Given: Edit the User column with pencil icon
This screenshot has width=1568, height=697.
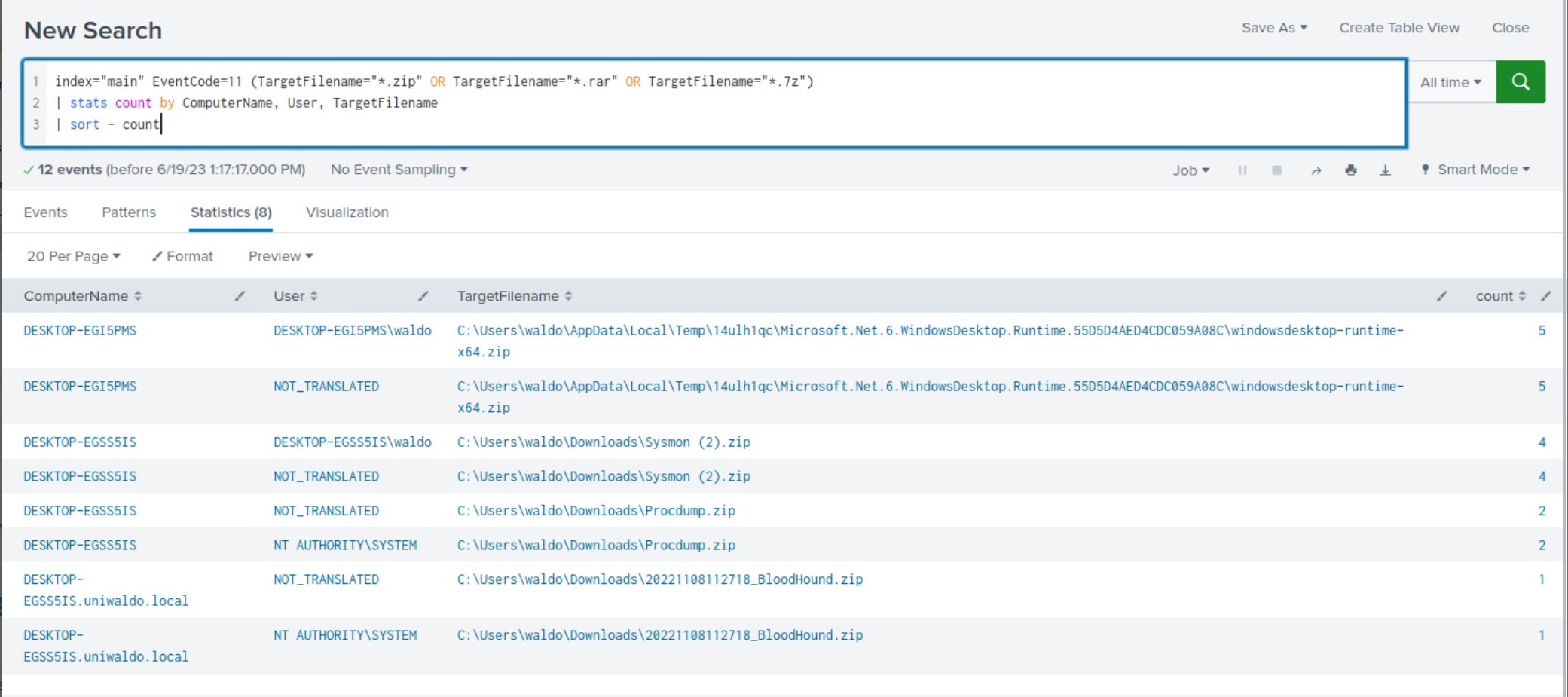Looking at the screenshot, I should tap(423, 296).
